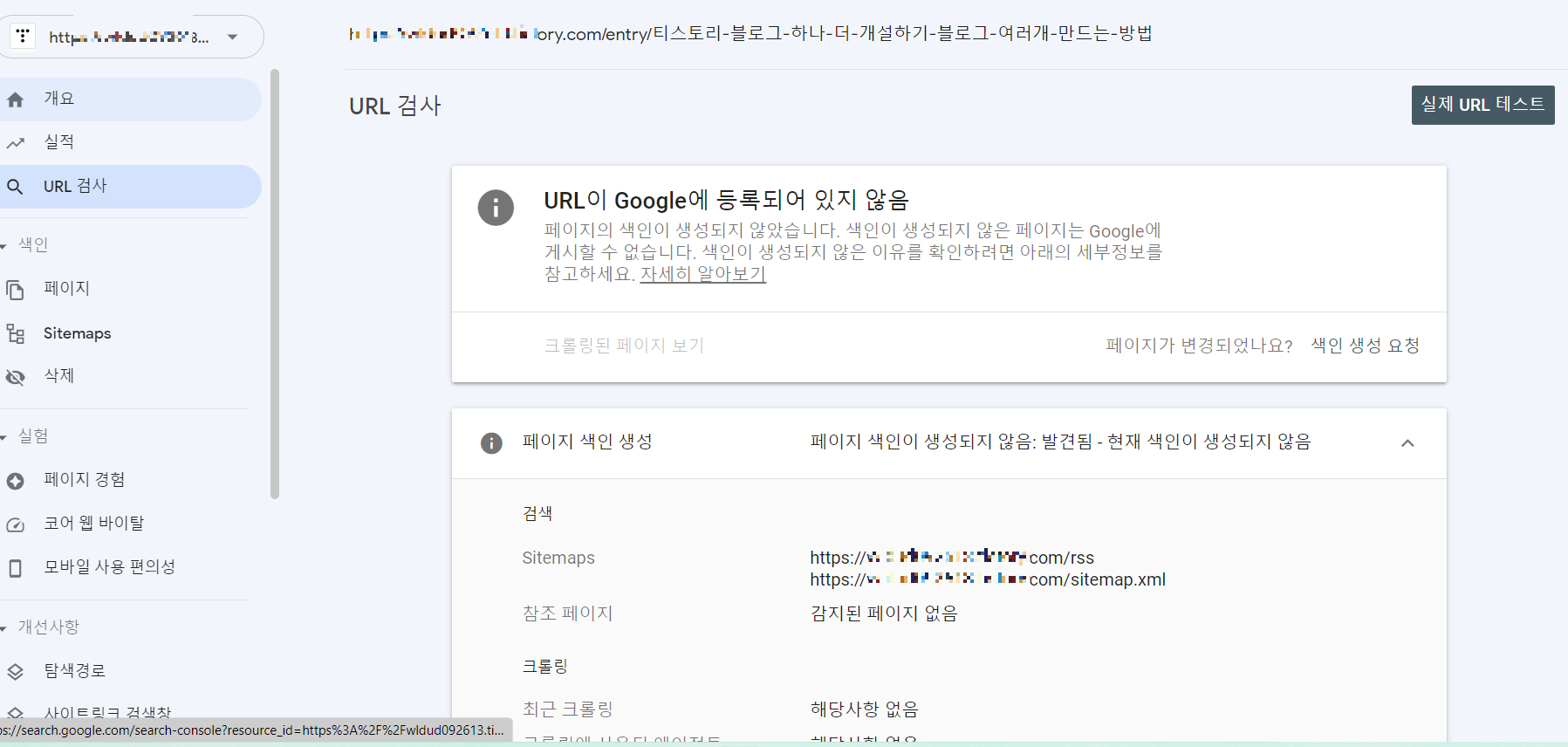
Task: Click the 최근 크롤링 label
Action: point(567,709)
